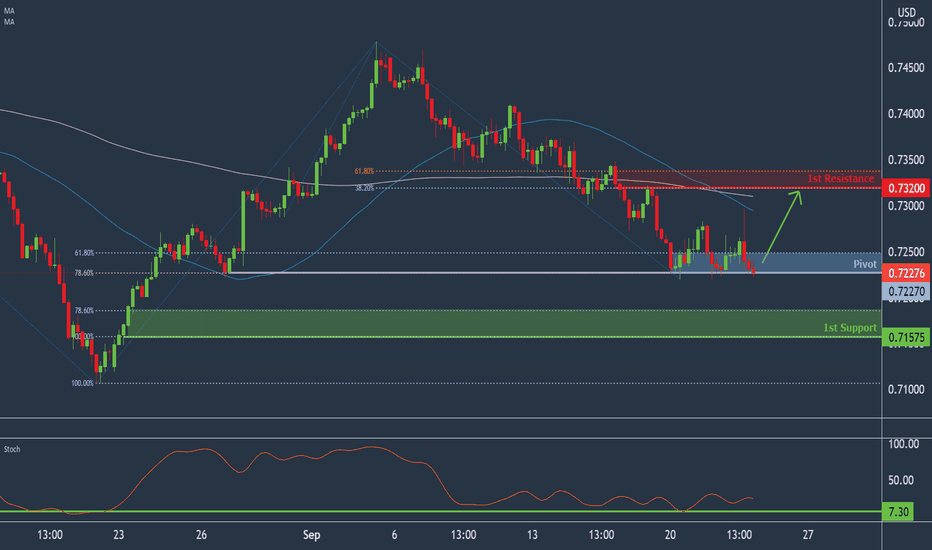Click the 0.71000 price axis value

(x=906, y=389)
